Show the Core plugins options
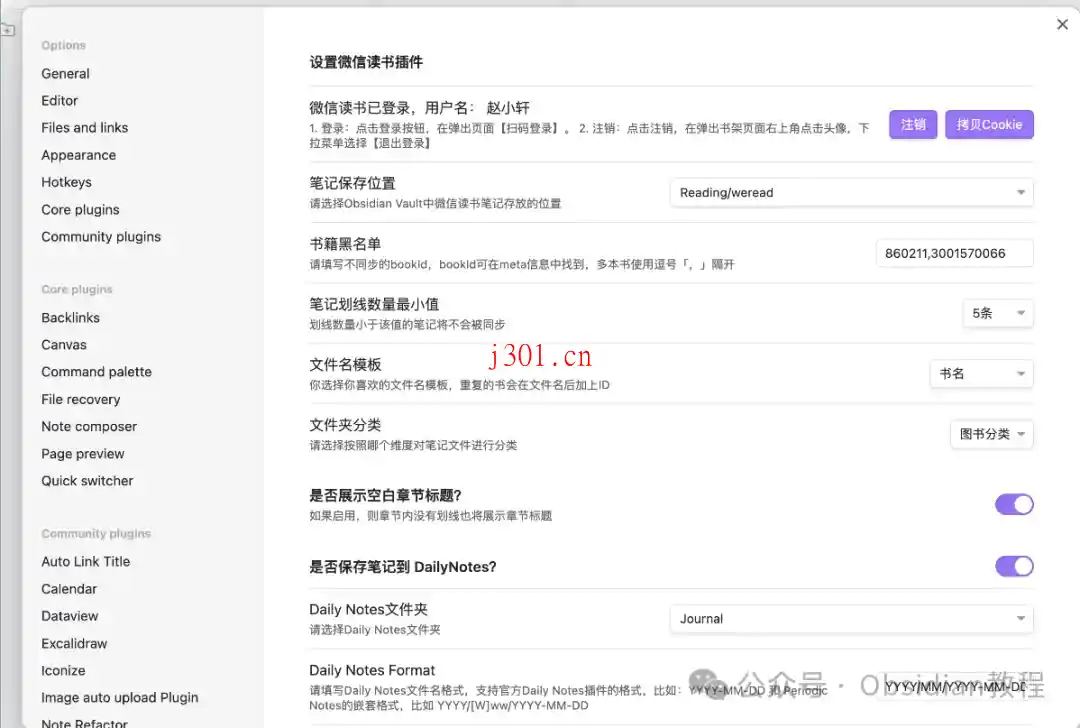 click(x=81, y=209)
